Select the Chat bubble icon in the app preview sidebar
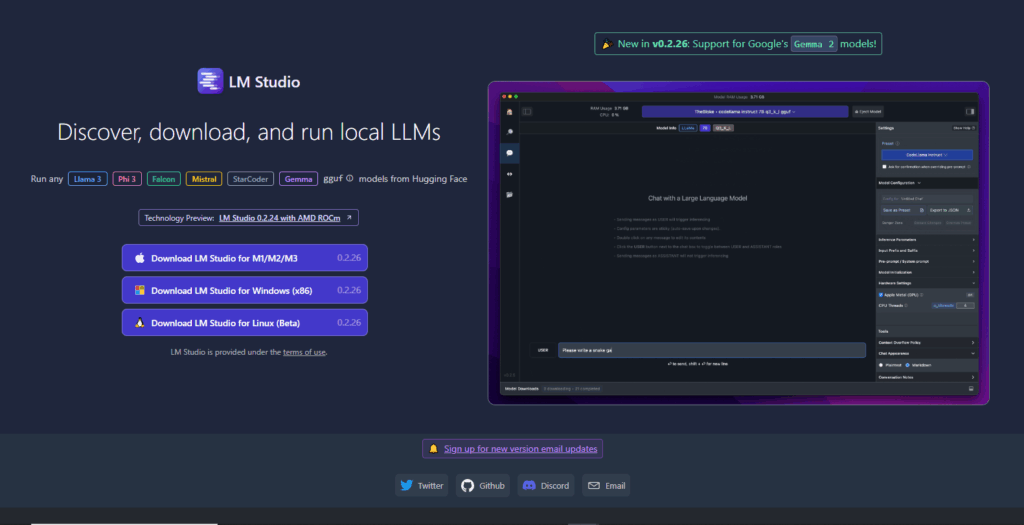1024x525 pixels. click(x=509, y=153)
